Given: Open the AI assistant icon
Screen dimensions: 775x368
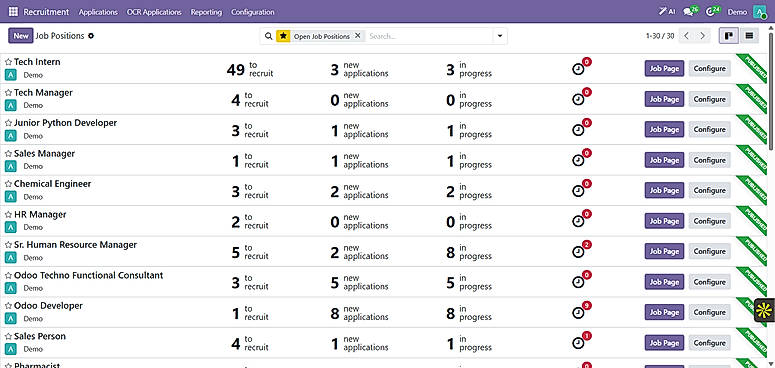Looking at the screenshot, I should point(667,12).
